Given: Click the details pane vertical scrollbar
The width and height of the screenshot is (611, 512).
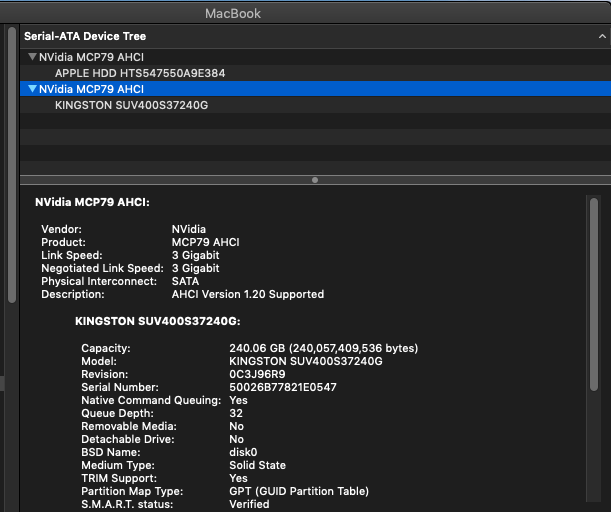Looking at the screenshot, I should click(593, 294).
